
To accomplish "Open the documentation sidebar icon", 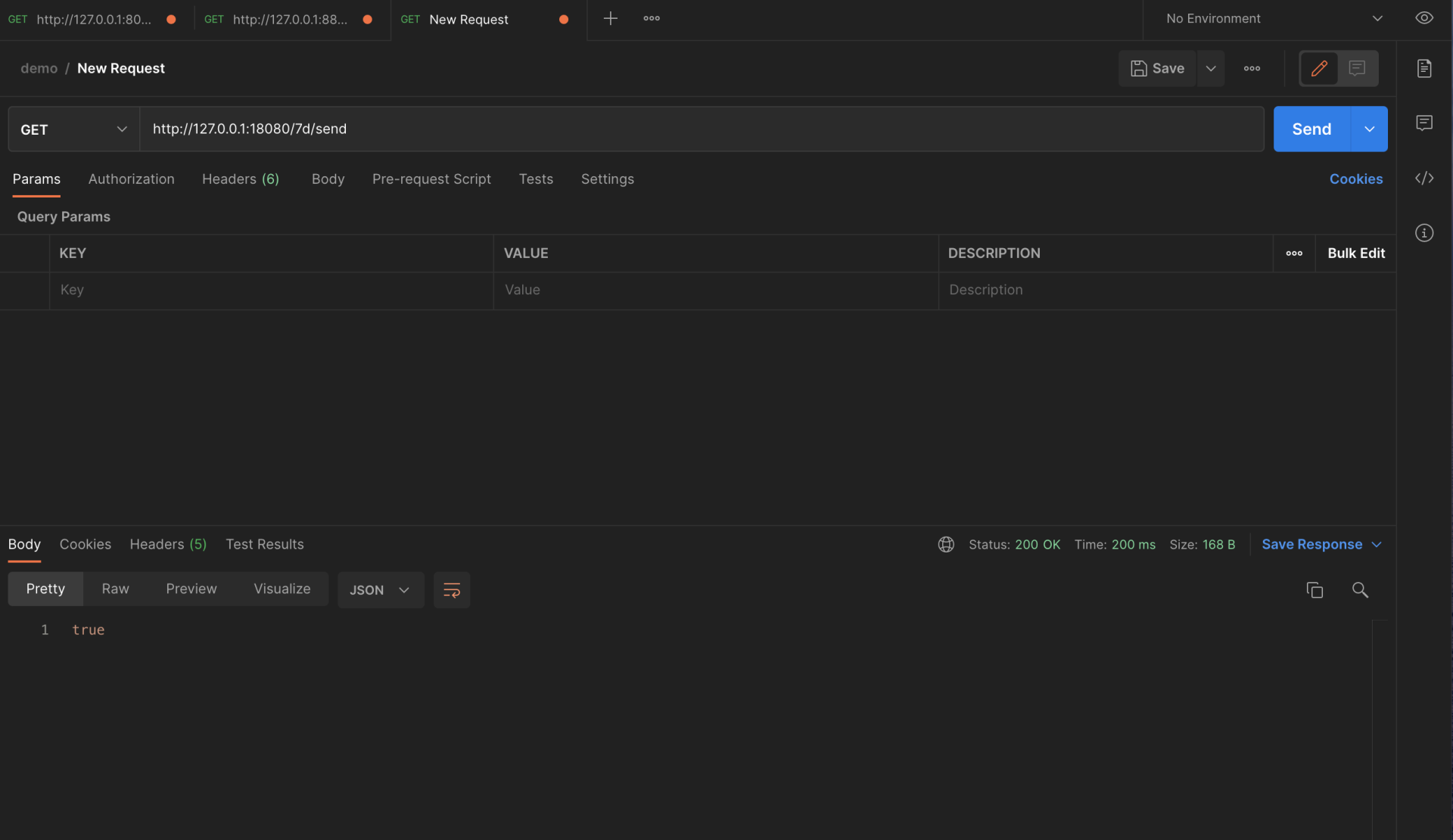I will 1424,68.
